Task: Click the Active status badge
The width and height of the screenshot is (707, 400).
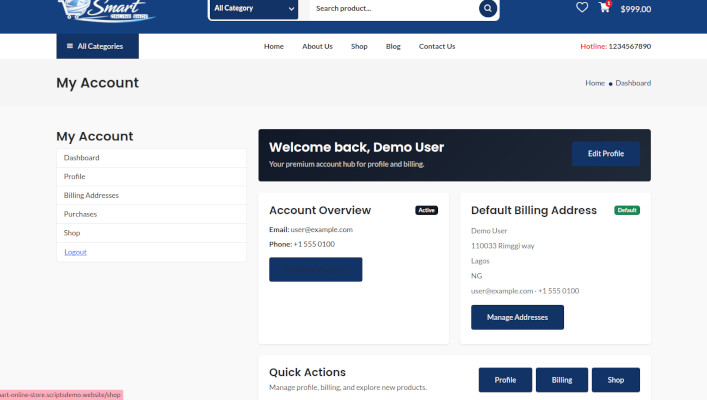Action: pos(426,210)
